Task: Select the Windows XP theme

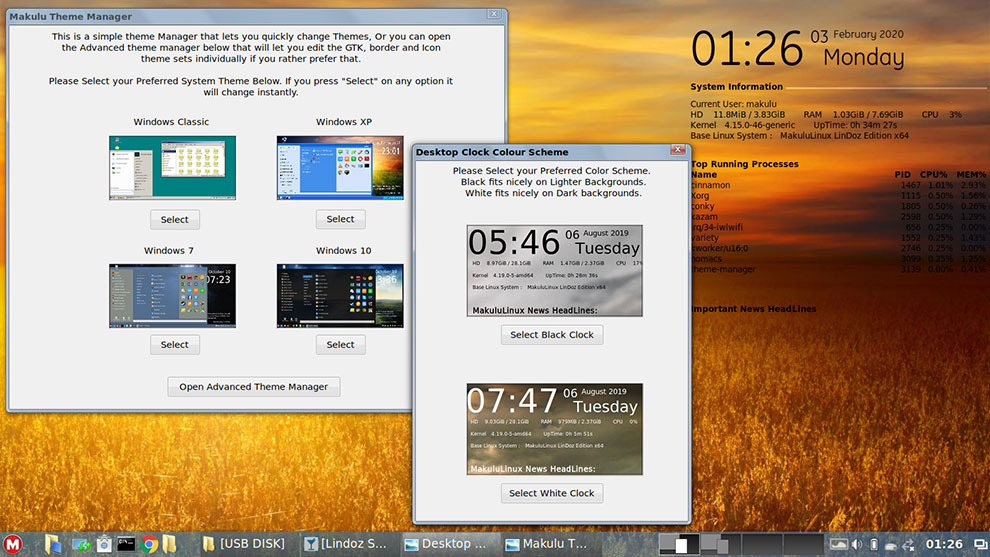Action: [340, 219]
